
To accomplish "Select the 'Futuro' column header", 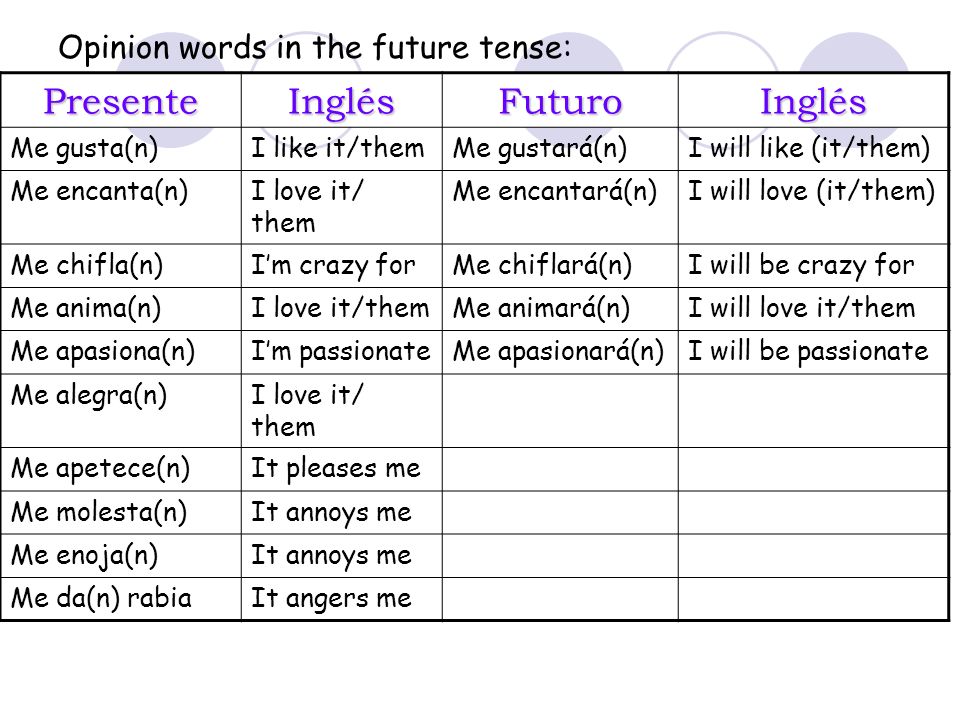I will click(560, 101).
